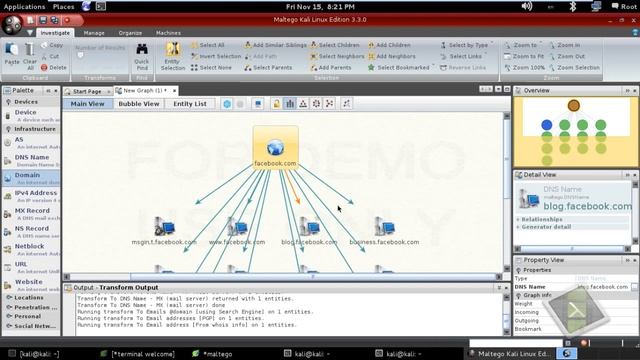Screen dimensions: 640x360
Task: Click the blue hexagon graph toolbar icon
Action: click(x=227, y=104)
